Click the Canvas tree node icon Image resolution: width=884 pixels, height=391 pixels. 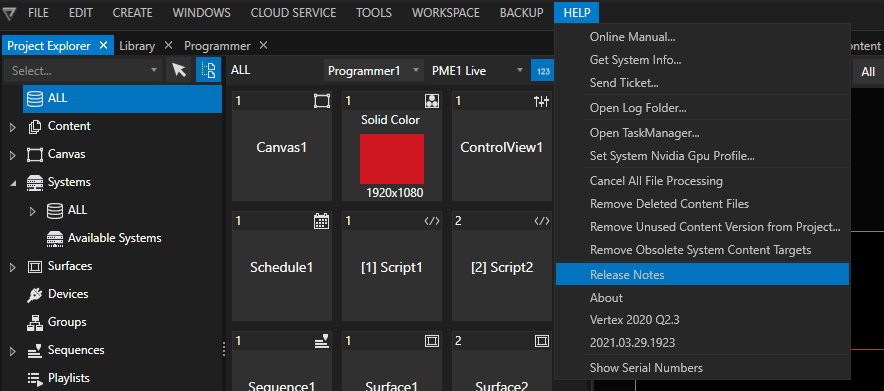35,154
